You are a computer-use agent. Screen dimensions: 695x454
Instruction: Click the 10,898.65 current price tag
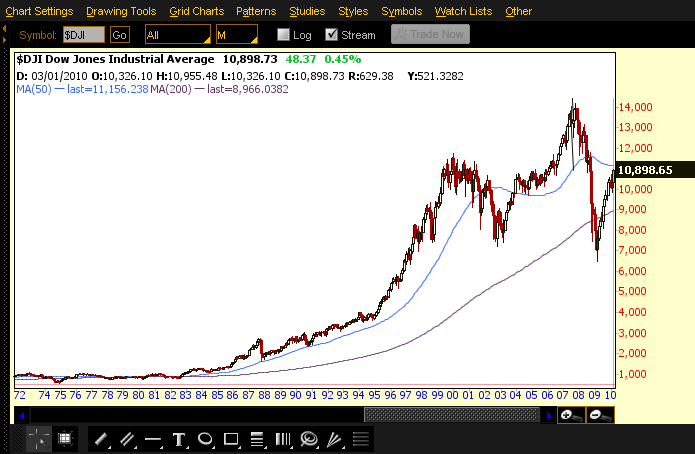(x=655, y=170)
